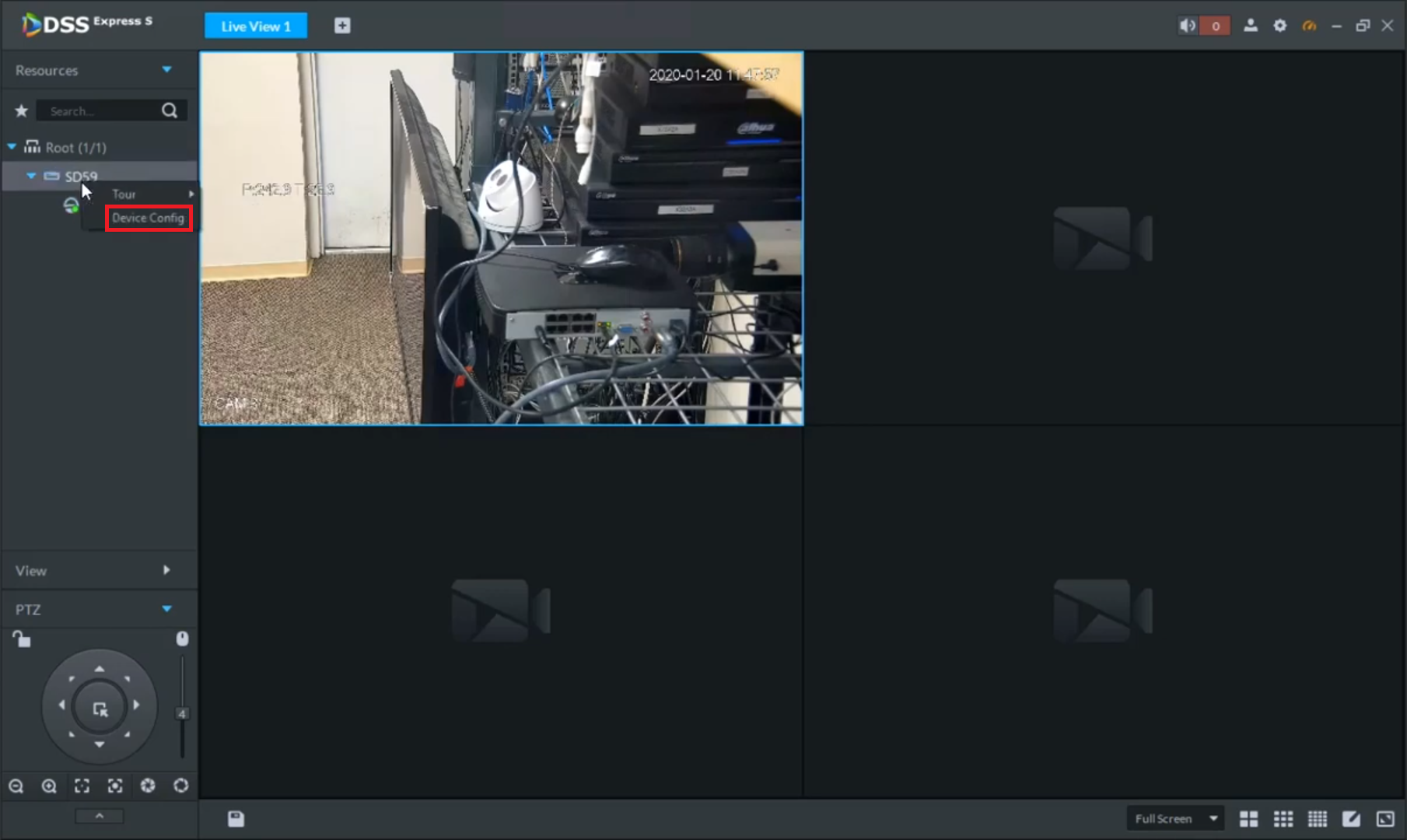The image size is (1407, 840).
Task: Switch to the 16-window split layout
Action: (1318, 818)
